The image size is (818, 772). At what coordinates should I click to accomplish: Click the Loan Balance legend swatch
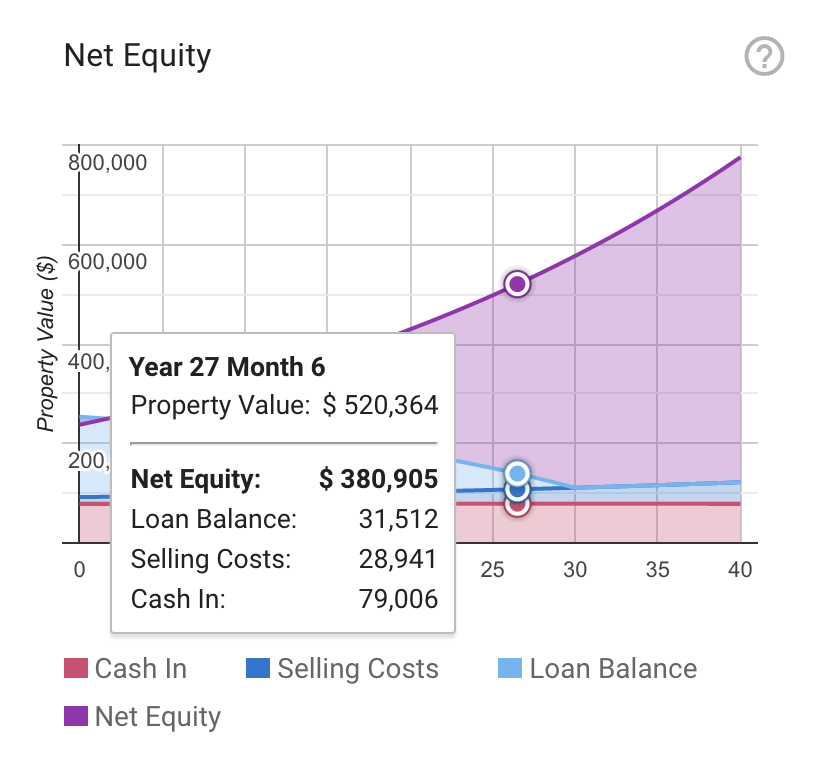(510, 668)
